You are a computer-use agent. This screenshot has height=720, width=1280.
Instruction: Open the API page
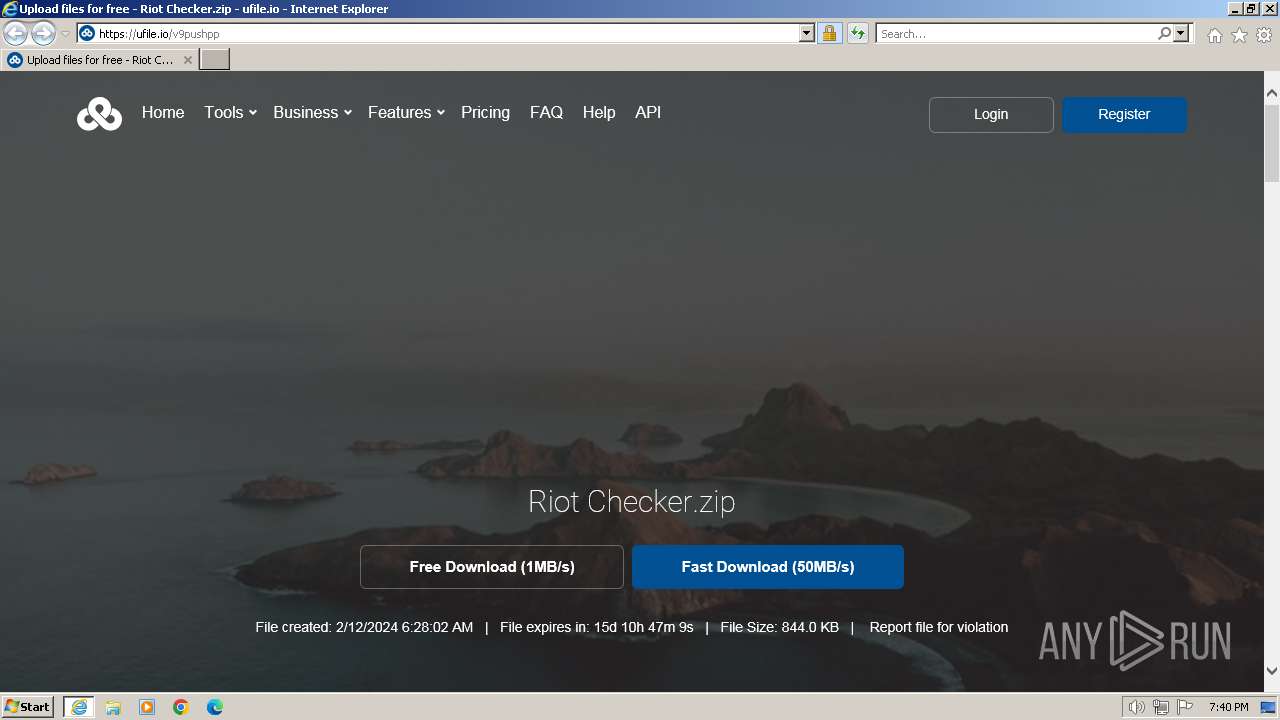648,113
